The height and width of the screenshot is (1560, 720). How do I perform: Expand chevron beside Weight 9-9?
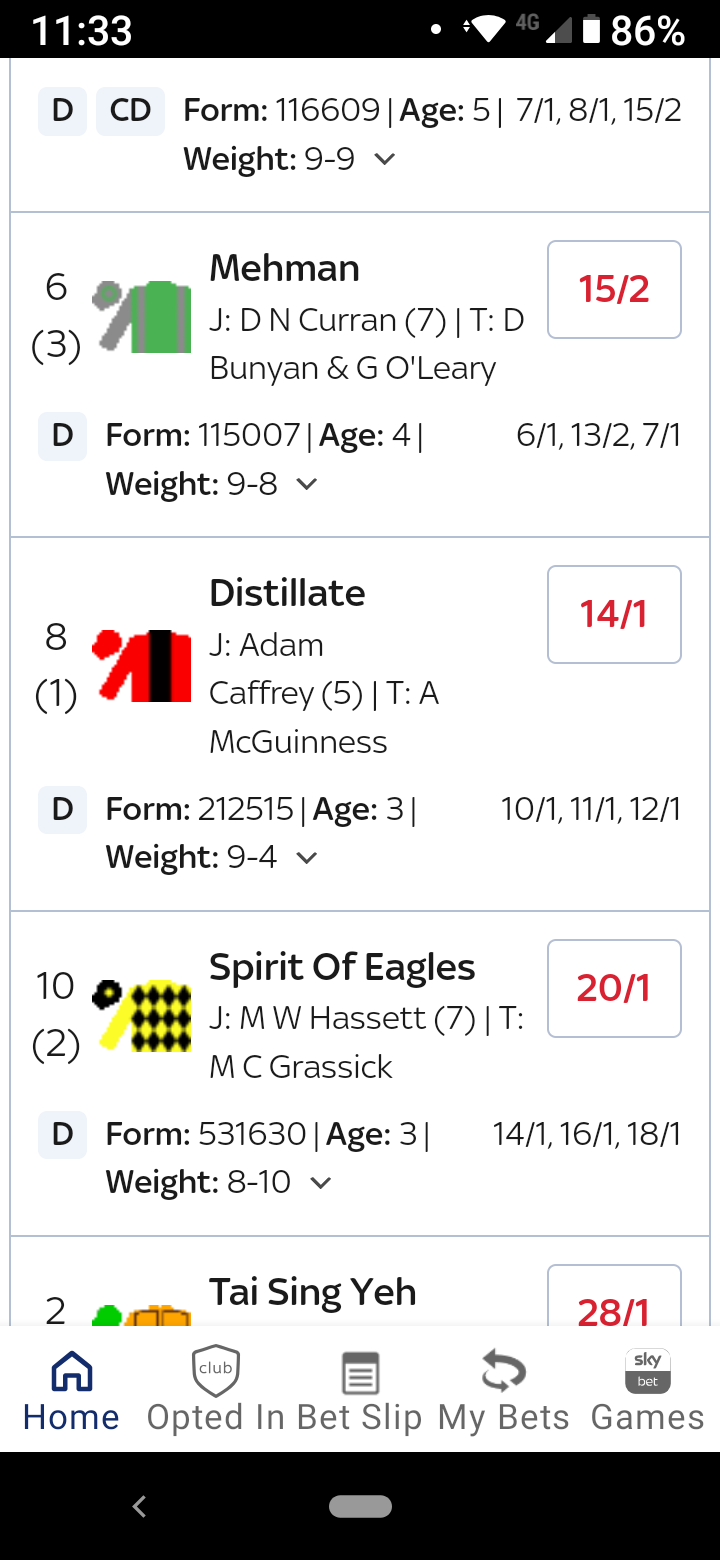pos(384,160)
